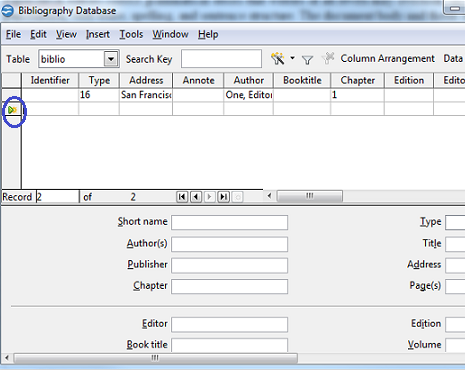
Task: Open the View menu
Action: coord(66,34)
